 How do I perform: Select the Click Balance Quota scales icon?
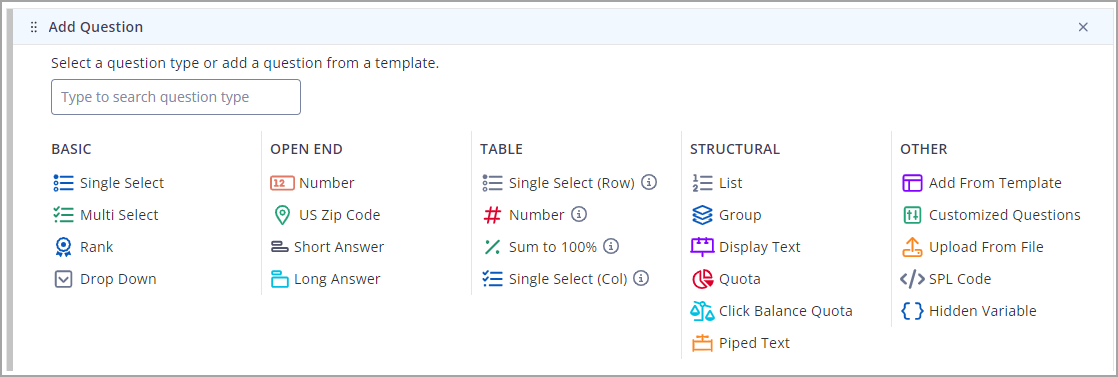(702, 311)
